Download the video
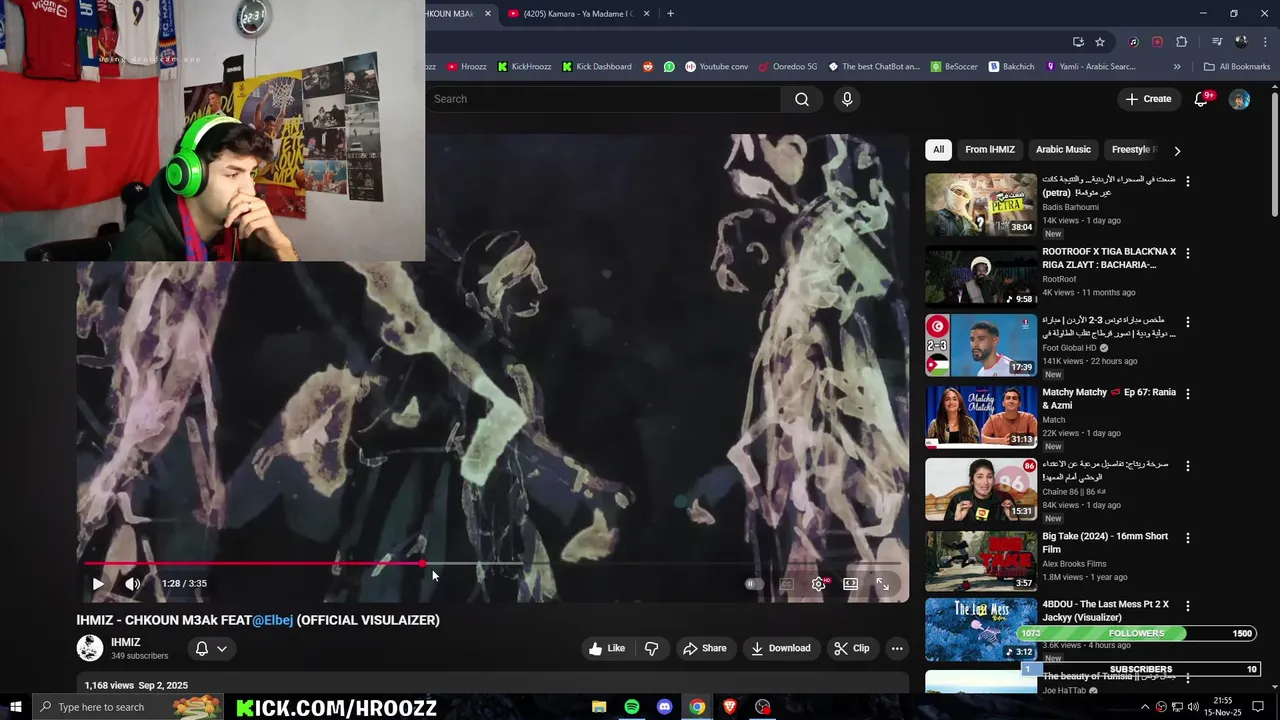 (781, 648)
